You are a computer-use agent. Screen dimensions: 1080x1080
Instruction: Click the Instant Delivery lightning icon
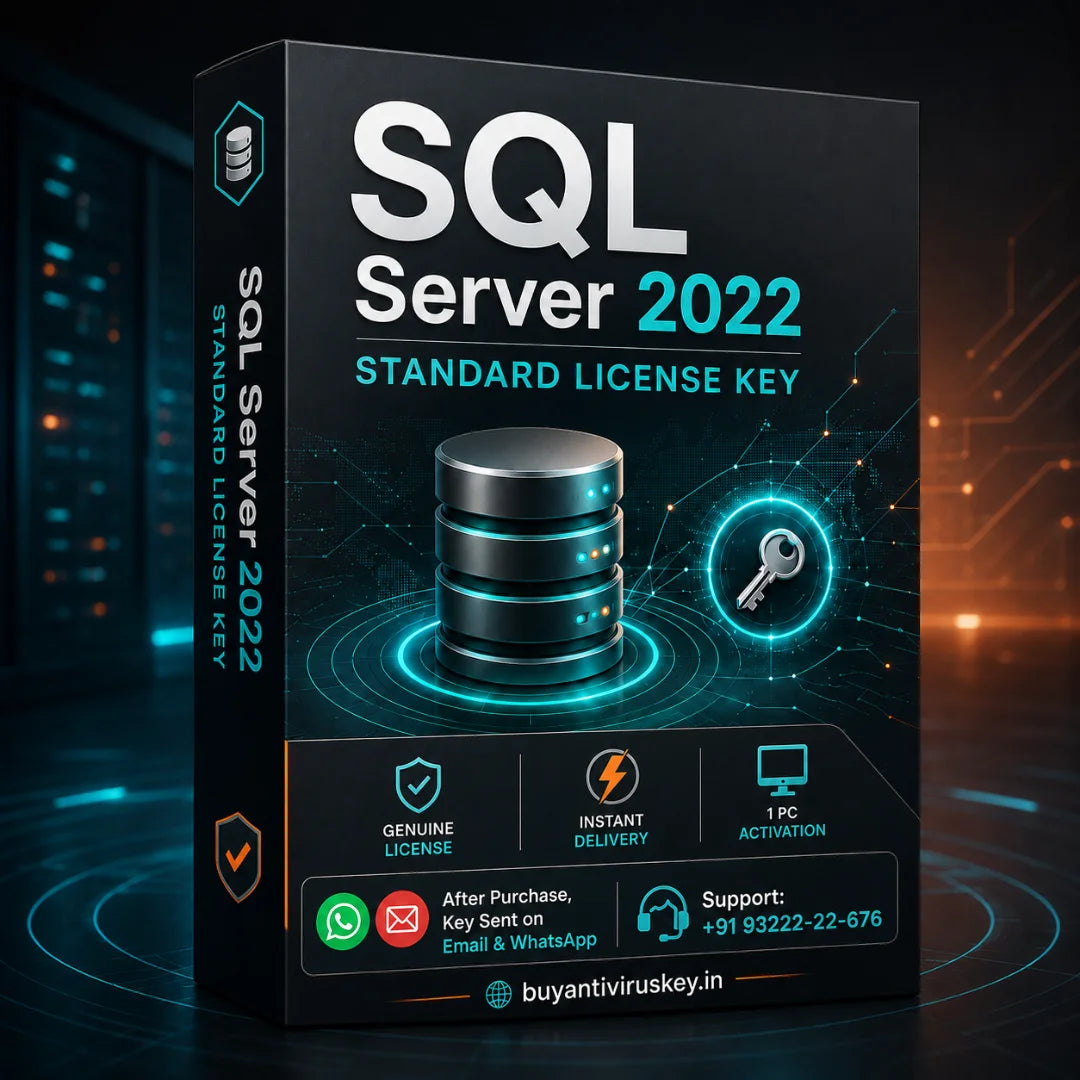(x=612, y=776)
